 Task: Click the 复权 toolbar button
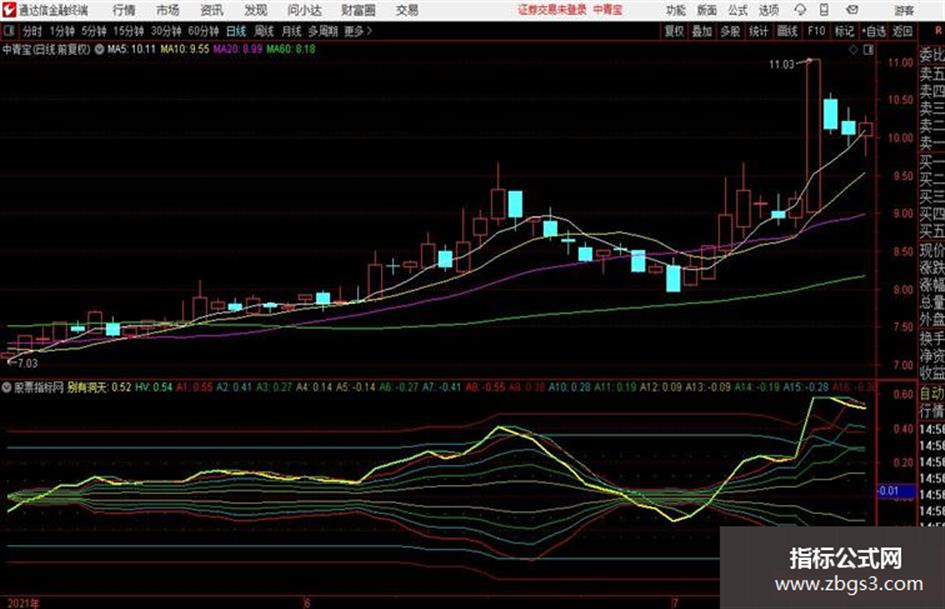(x=674, y=31)
